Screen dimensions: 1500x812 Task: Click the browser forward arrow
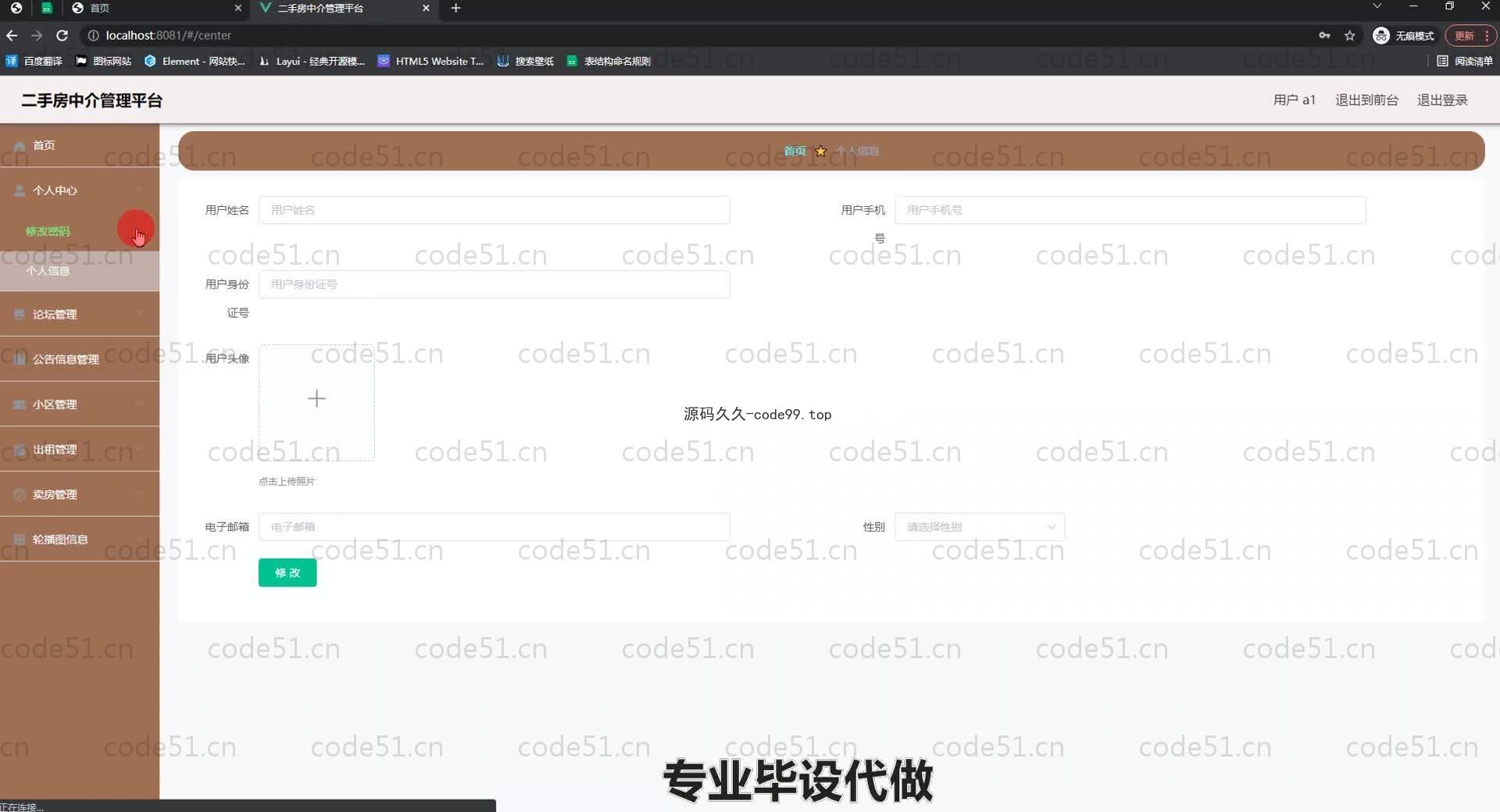37,35
